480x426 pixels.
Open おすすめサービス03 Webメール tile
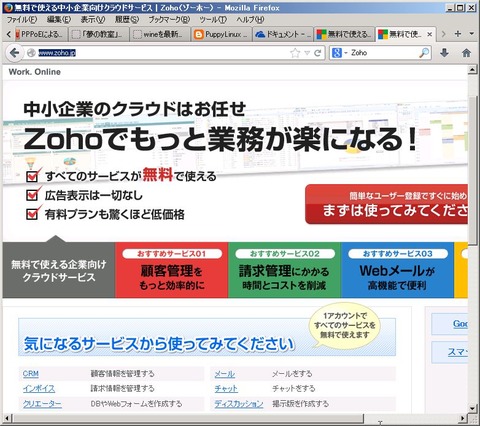click(397, 270)
